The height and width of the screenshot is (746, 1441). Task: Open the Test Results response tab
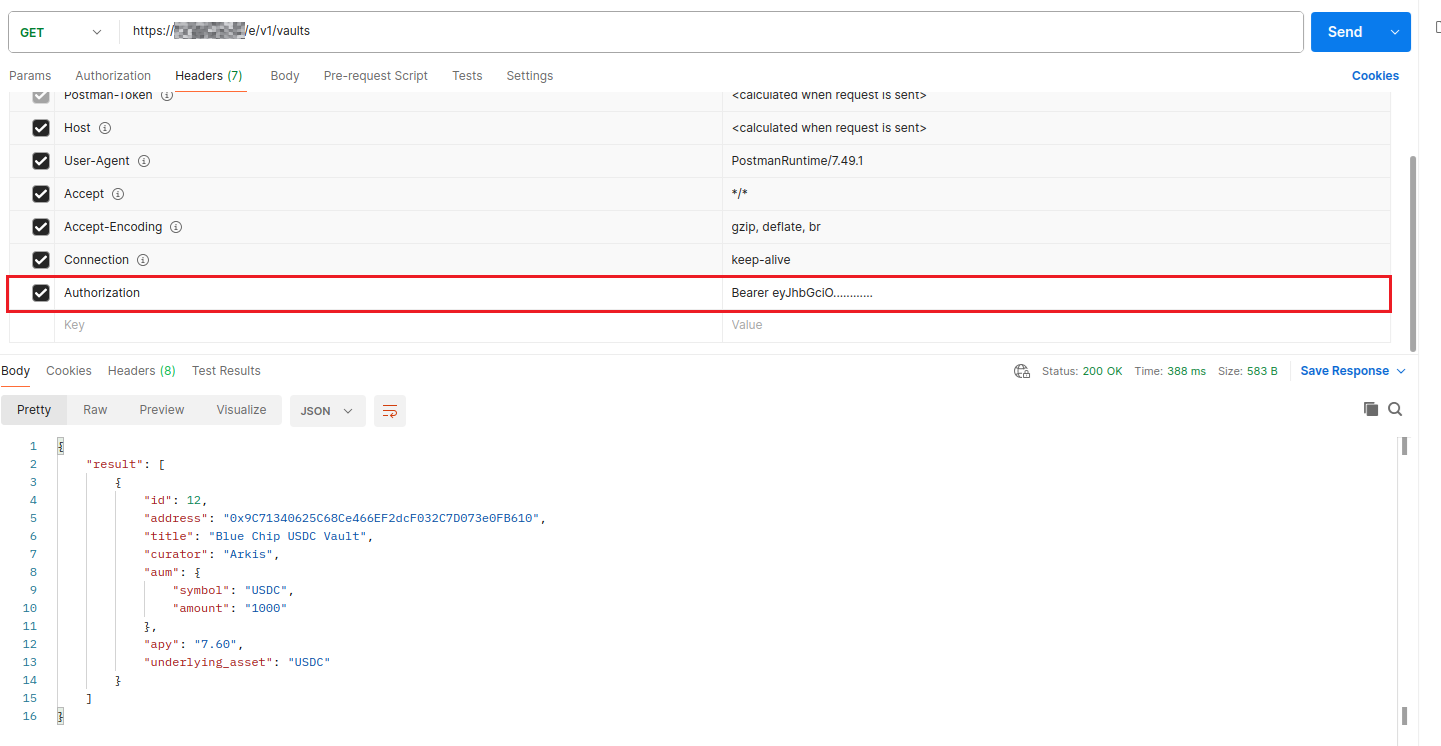coord(226,371)
